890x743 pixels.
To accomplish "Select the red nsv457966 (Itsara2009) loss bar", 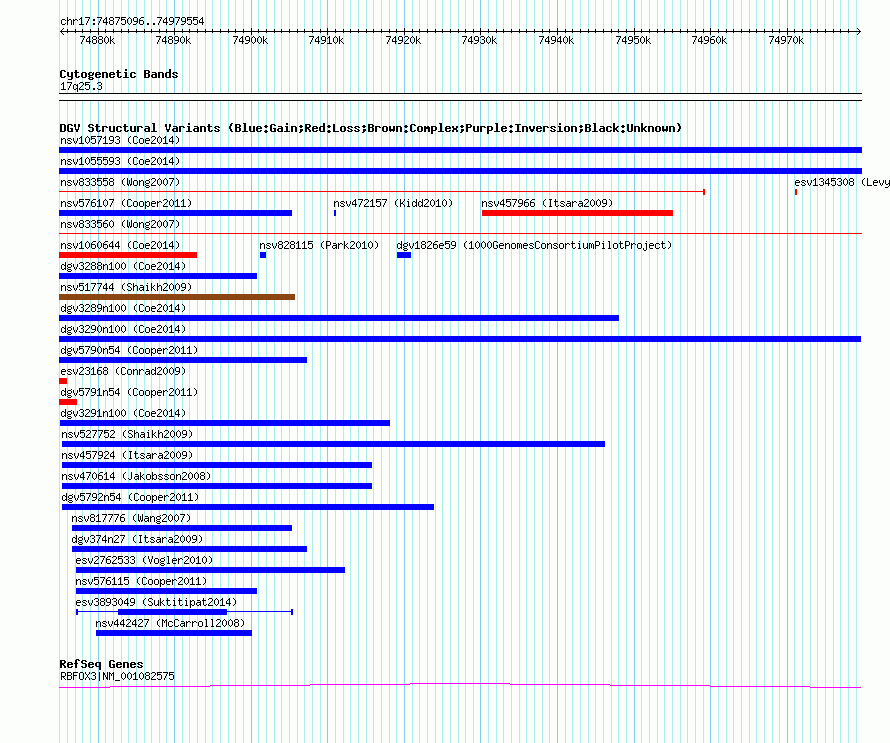I will [x=577, y=213].
